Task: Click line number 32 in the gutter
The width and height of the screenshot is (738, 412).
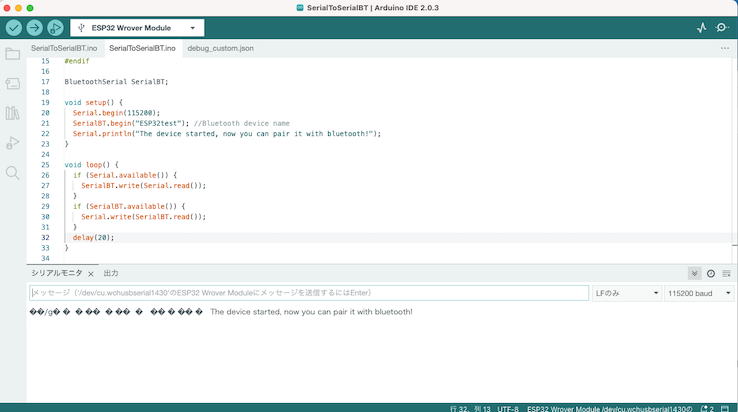Action: tap(45, 237)
